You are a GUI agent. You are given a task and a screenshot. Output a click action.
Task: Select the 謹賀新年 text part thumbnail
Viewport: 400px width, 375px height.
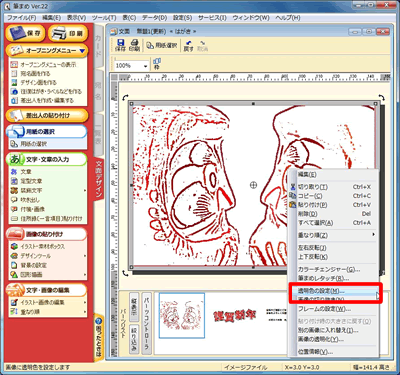click(235, 315)
